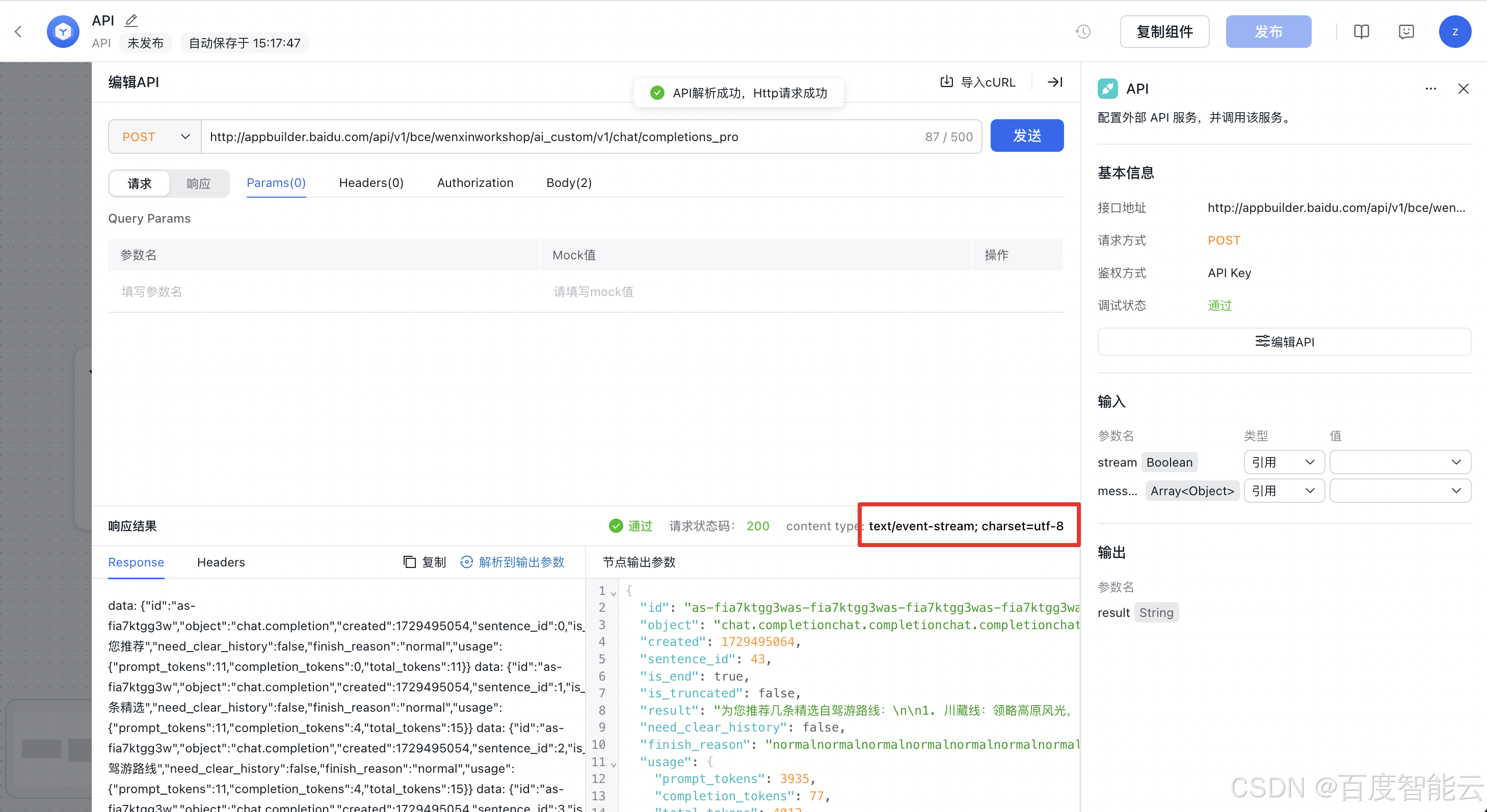Switch to the 响应 segment toggle
Image resolution: width=1487 pixels, height=812 pixels.
point(199,183)
